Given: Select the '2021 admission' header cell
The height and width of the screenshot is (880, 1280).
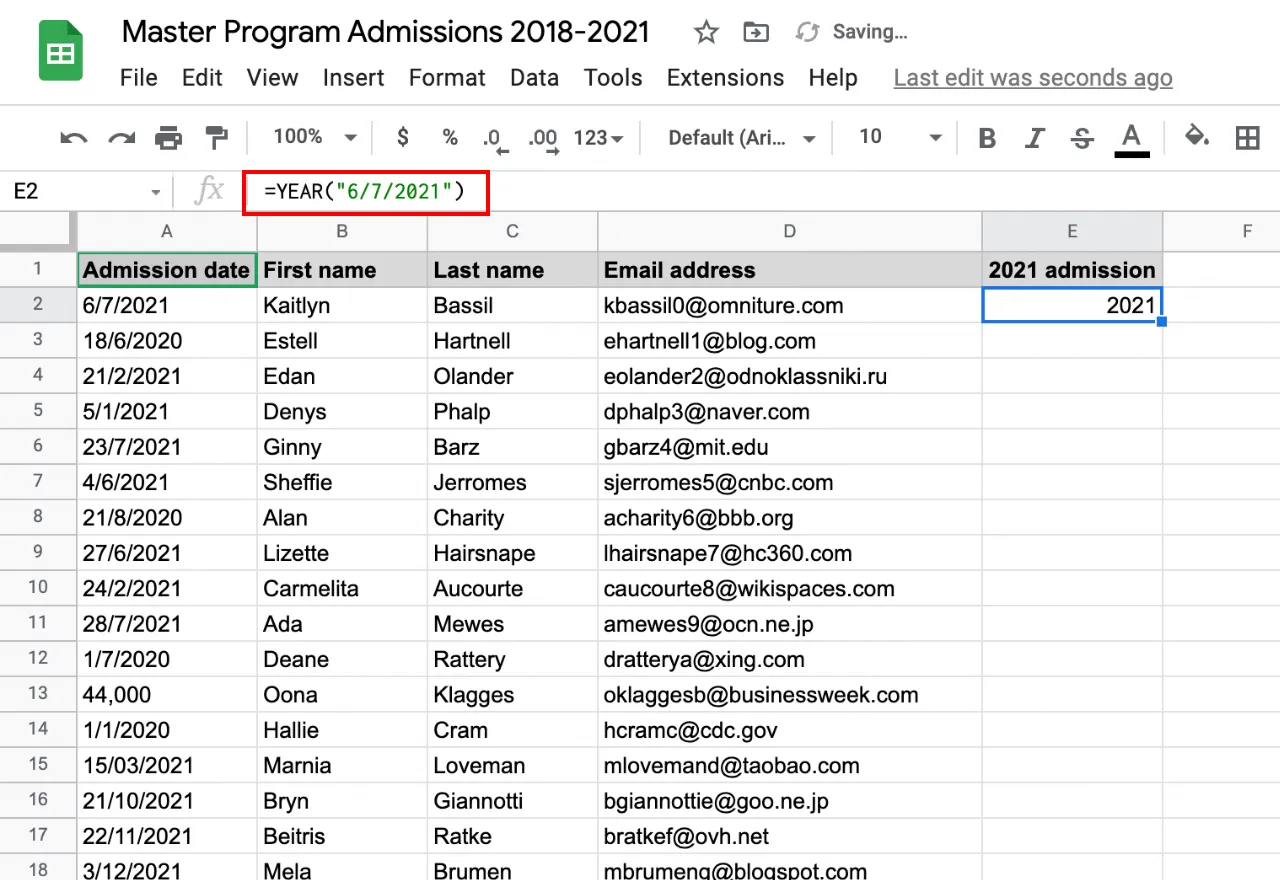Looking at the screenshot, I should (1072, 270).
